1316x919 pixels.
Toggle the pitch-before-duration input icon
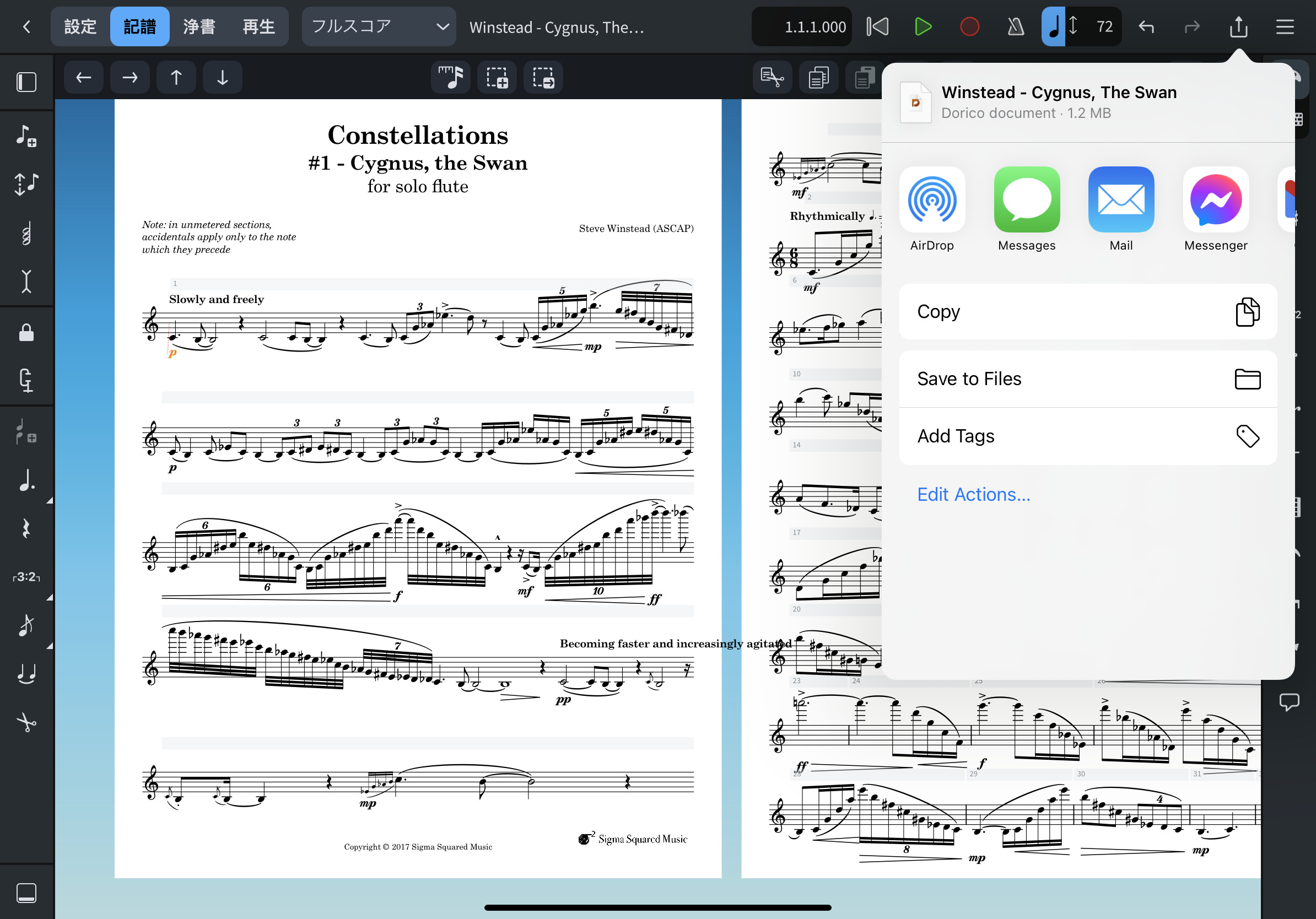(26, 184)
